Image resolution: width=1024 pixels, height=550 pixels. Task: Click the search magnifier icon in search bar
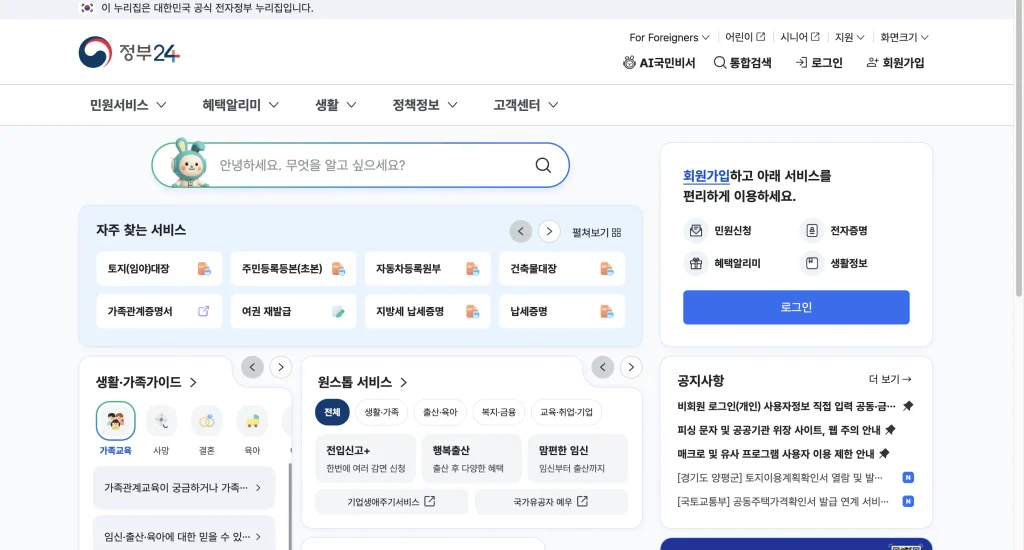(x=543, y=165)
